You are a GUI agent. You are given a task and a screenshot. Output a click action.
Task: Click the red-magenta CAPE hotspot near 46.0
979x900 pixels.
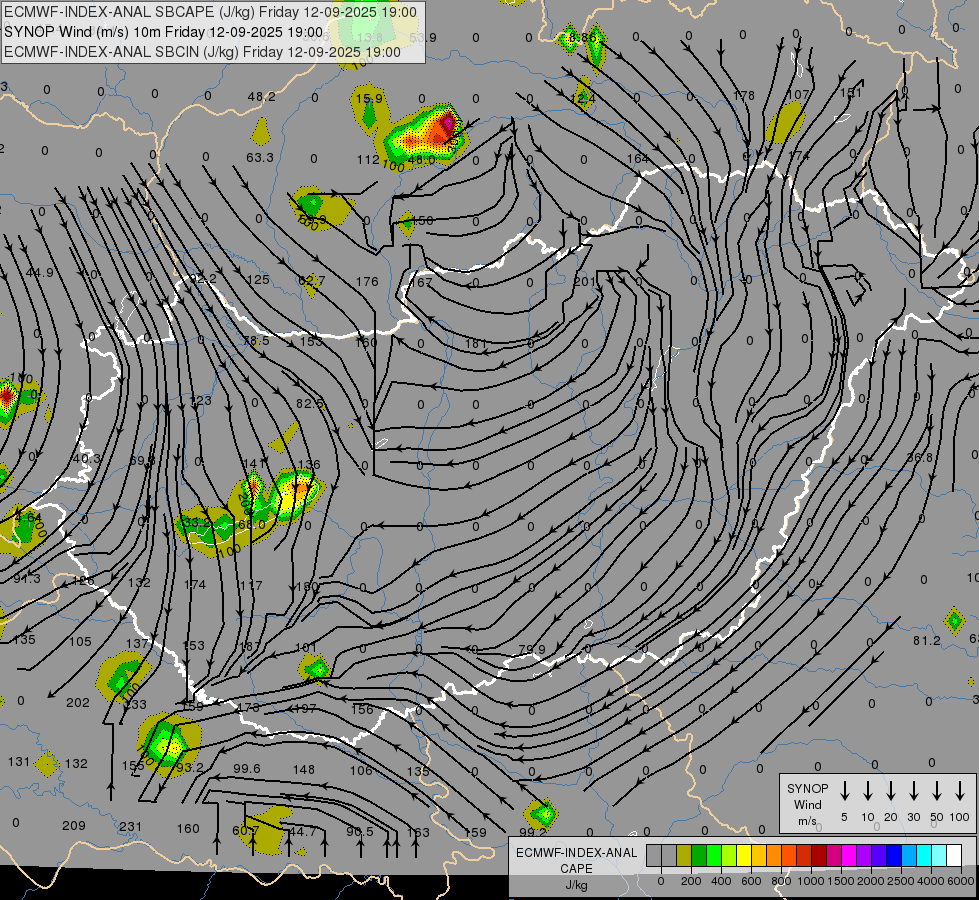point(448,121)
